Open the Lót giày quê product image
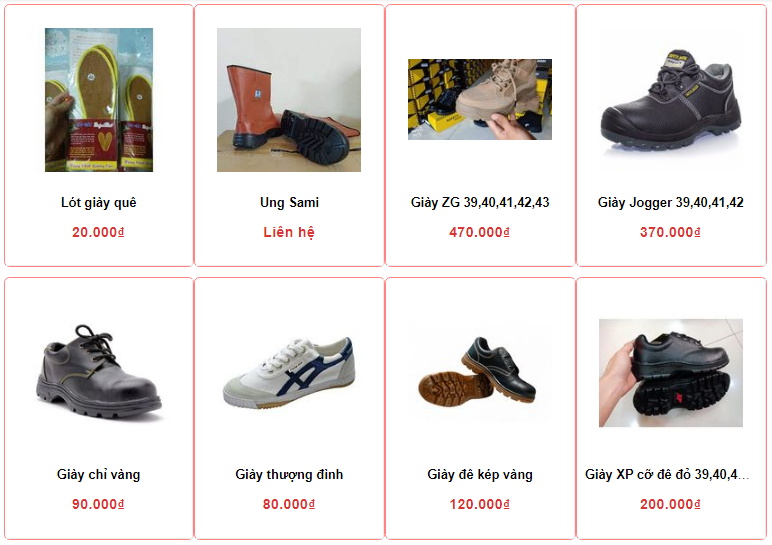The width and height of the screenshot is (772, 545). tap(99, 100)
